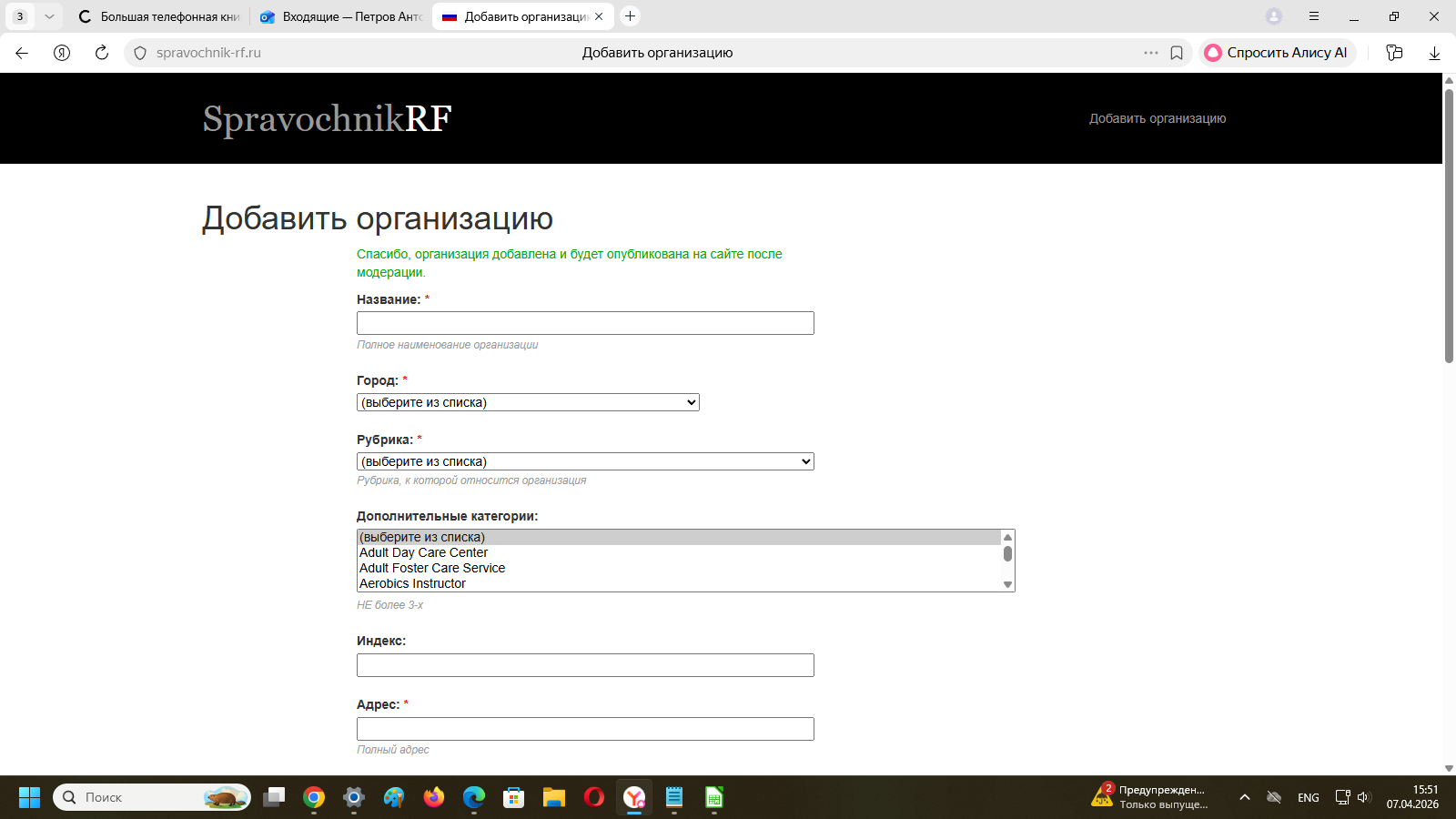This screenshot has width=1456, height=819.
Task: Click the categories list scrollbar down arrow
Action: pos(1007,584)
